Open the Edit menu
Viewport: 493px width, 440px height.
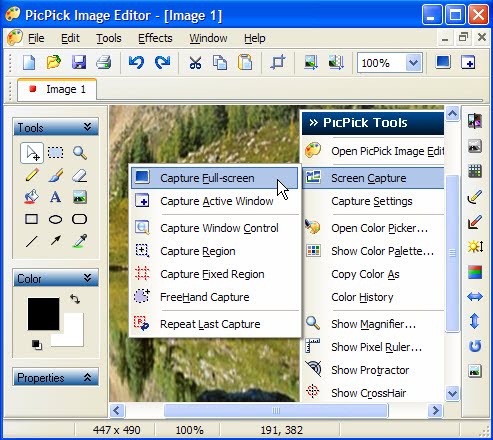pos(70,38)
